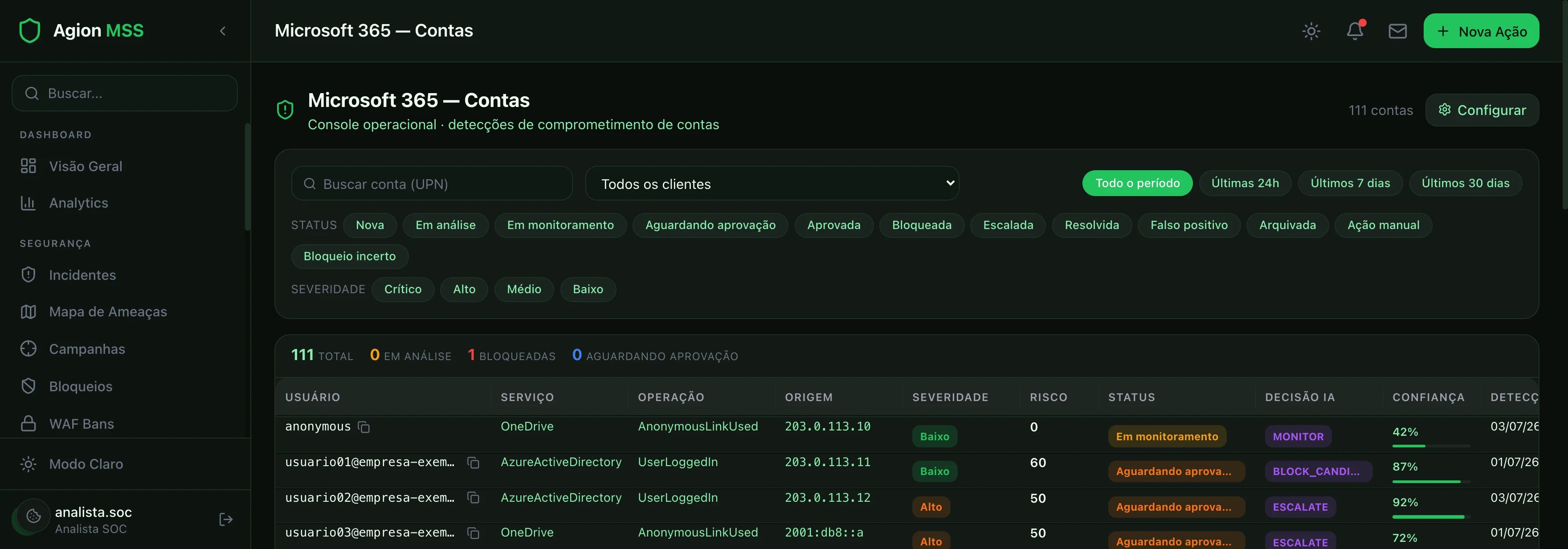Image resolution: width=1568 pixels, height=549 pixels.
Task: Focus the Buscar conta (UPN) field
Action: point(432,184)
